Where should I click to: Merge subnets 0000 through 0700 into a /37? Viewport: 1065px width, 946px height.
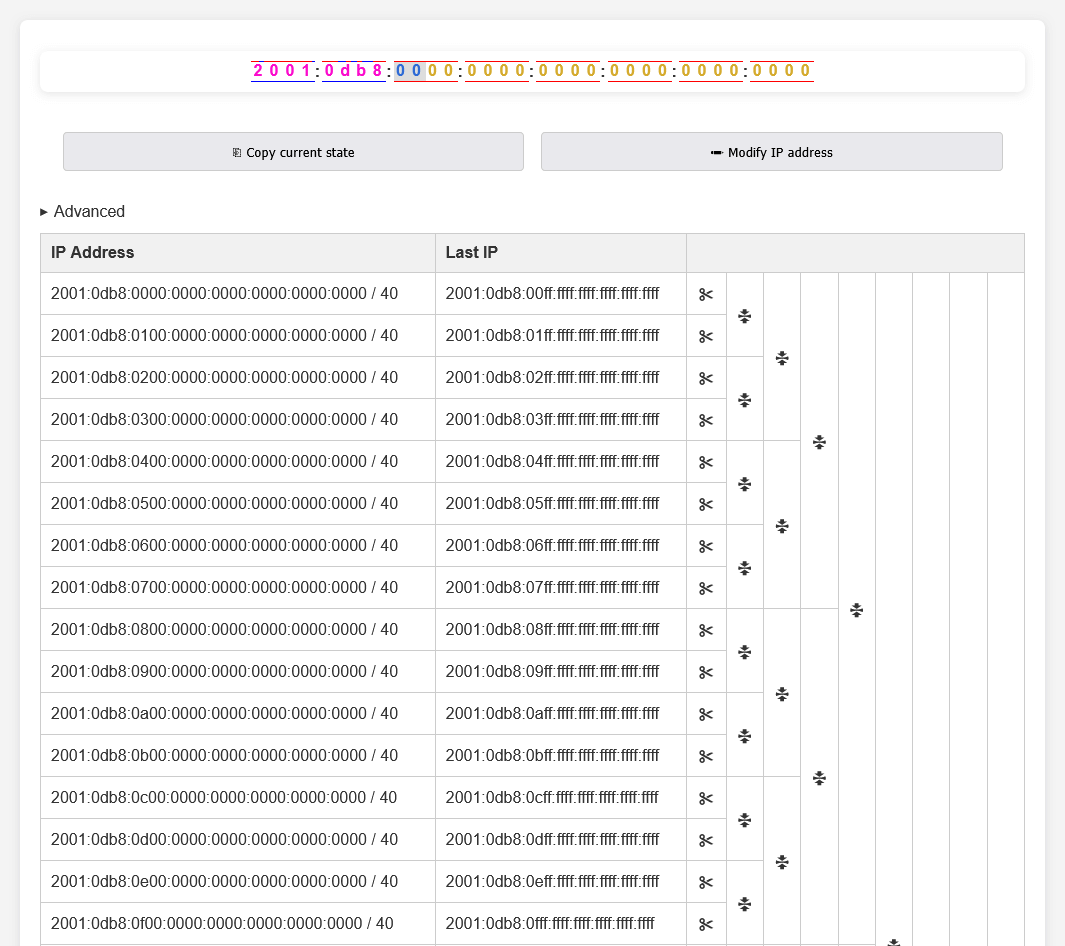click(819, 442)
